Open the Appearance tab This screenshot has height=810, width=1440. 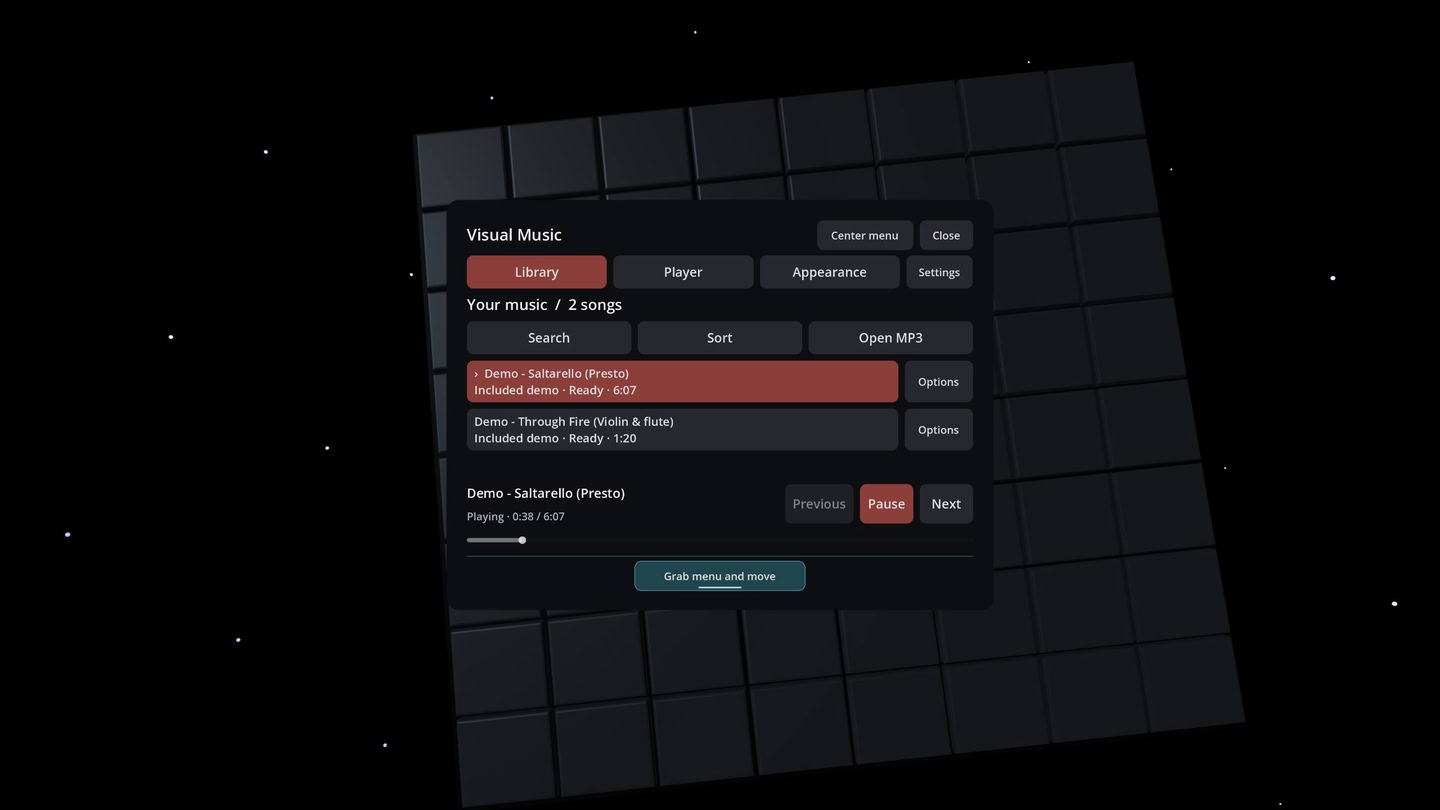(829, 272)
